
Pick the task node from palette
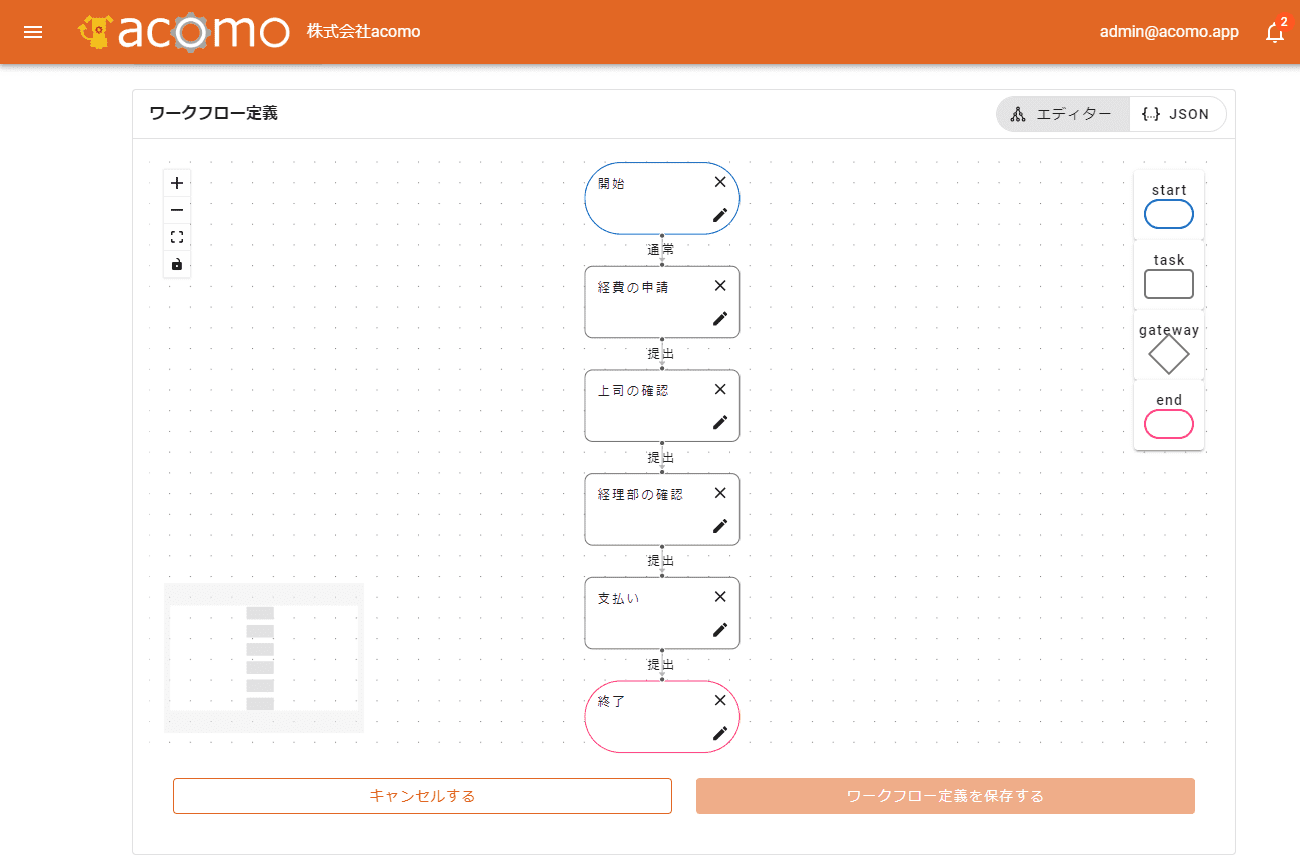pyautogui.click(x=1168, y=284)
